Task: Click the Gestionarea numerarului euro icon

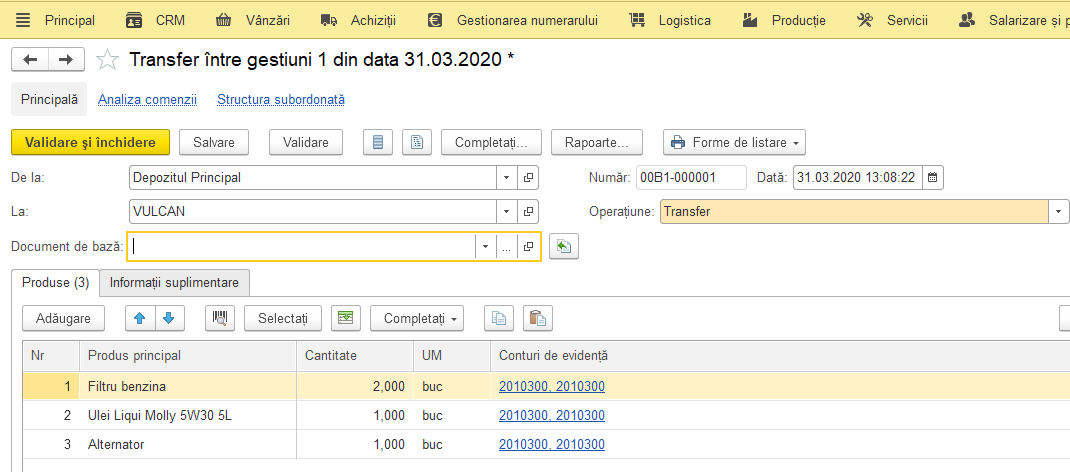Action: 435,20
